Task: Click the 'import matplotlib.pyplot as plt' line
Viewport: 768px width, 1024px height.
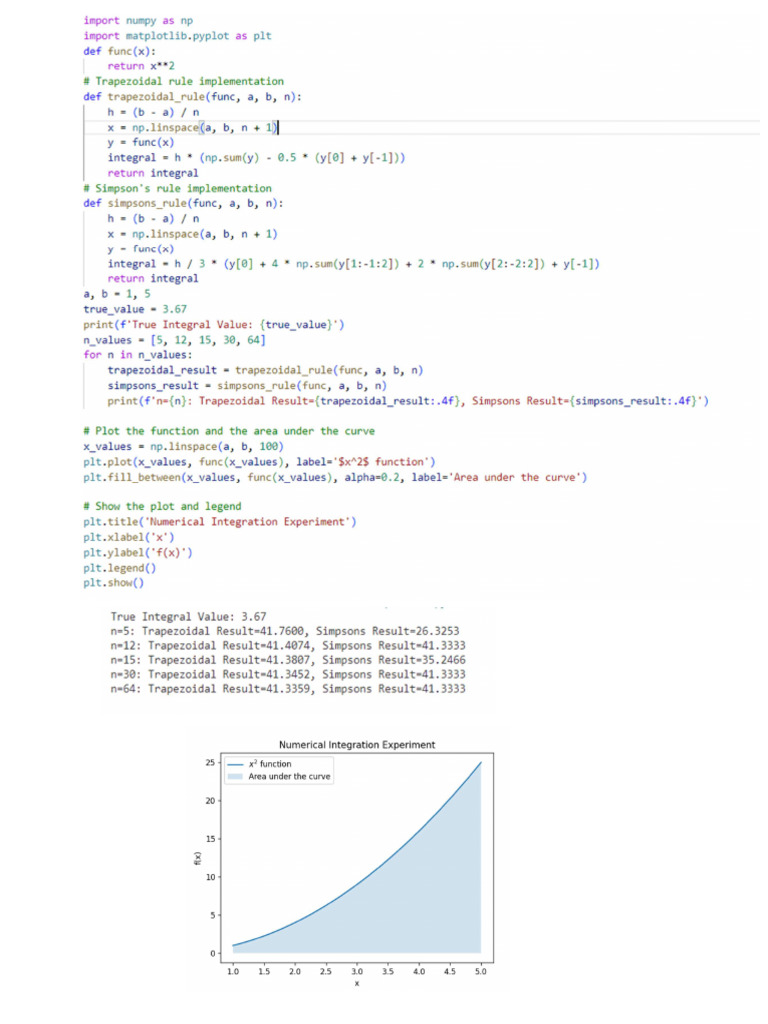Action: click(177, 36)
